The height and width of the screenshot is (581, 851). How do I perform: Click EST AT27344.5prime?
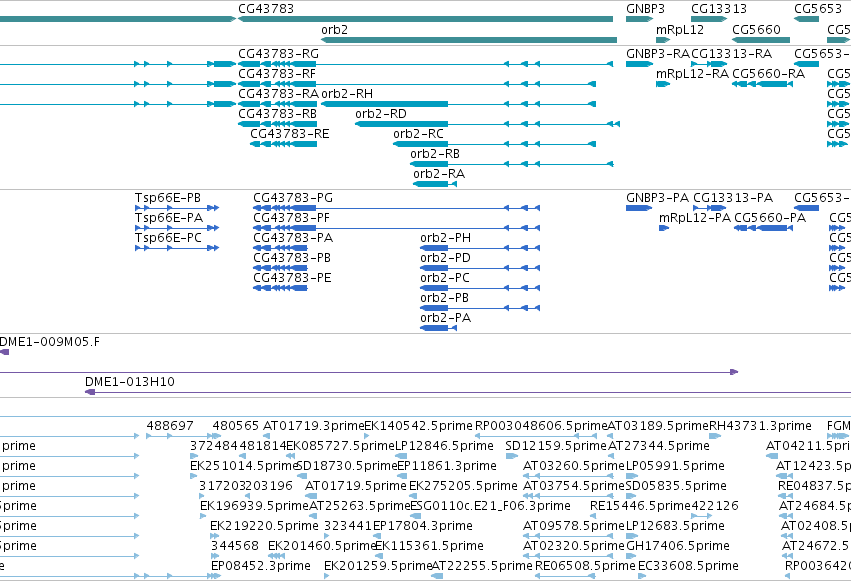click(x=659, y=446)
